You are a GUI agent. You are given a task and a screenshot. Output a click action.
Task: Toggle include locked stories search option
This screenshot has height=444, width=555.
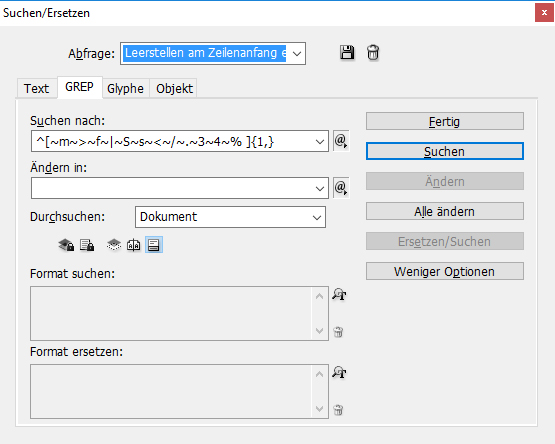[x=87, y=245]
